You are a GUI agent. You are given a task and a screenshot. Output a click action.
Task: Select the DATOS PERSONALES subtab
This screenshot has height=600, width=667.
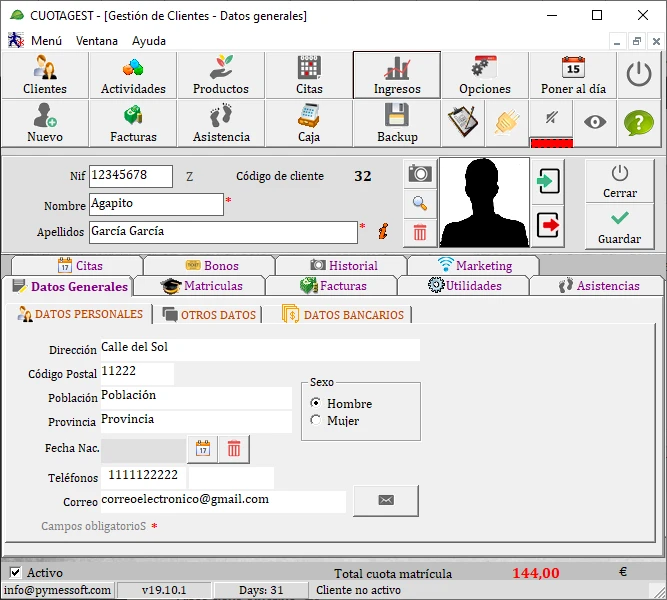pyautogui.click(x=80, y=314)
